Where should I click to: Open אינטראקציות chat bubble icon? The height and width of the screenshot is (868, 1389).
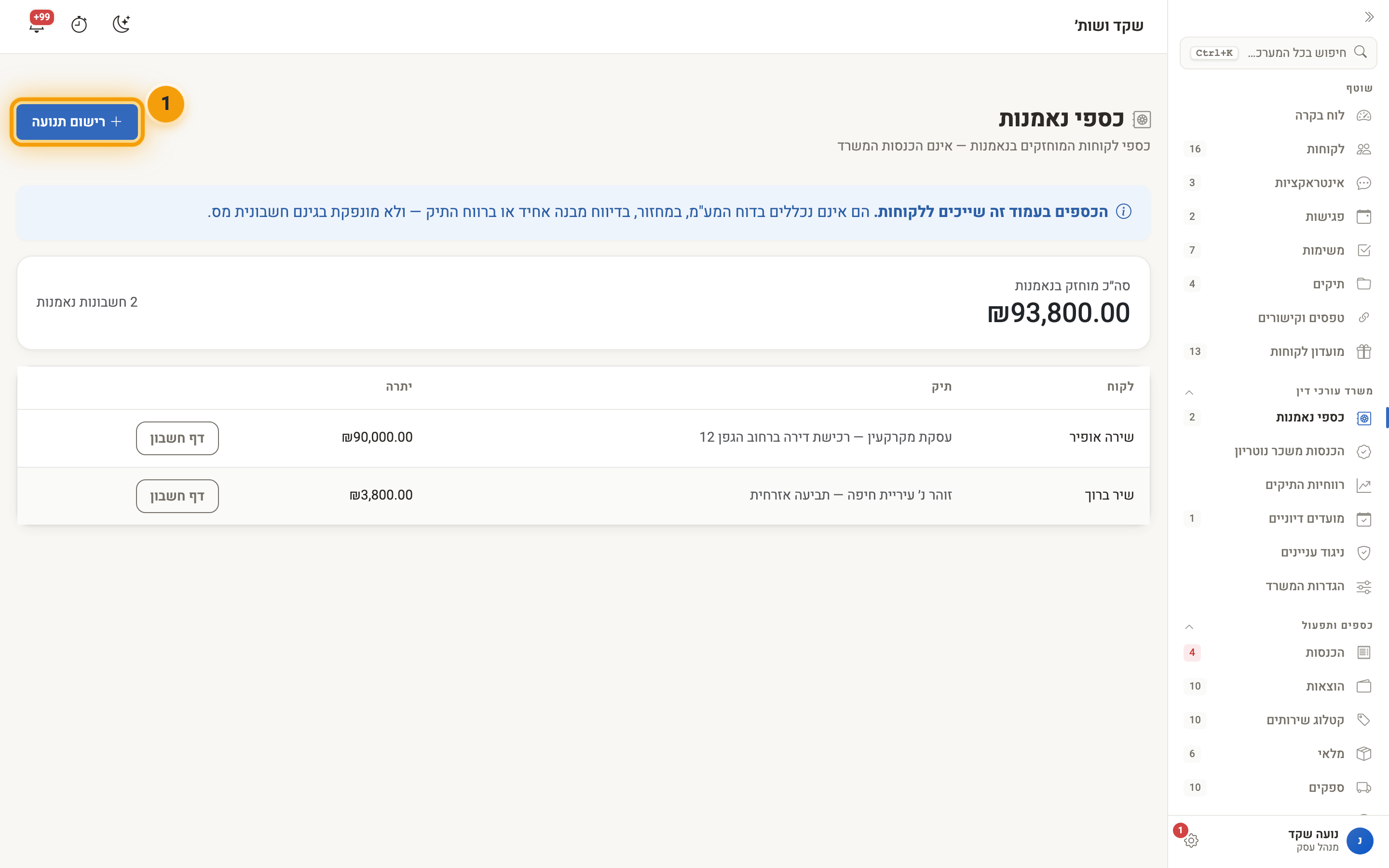tap(1364, 183)
